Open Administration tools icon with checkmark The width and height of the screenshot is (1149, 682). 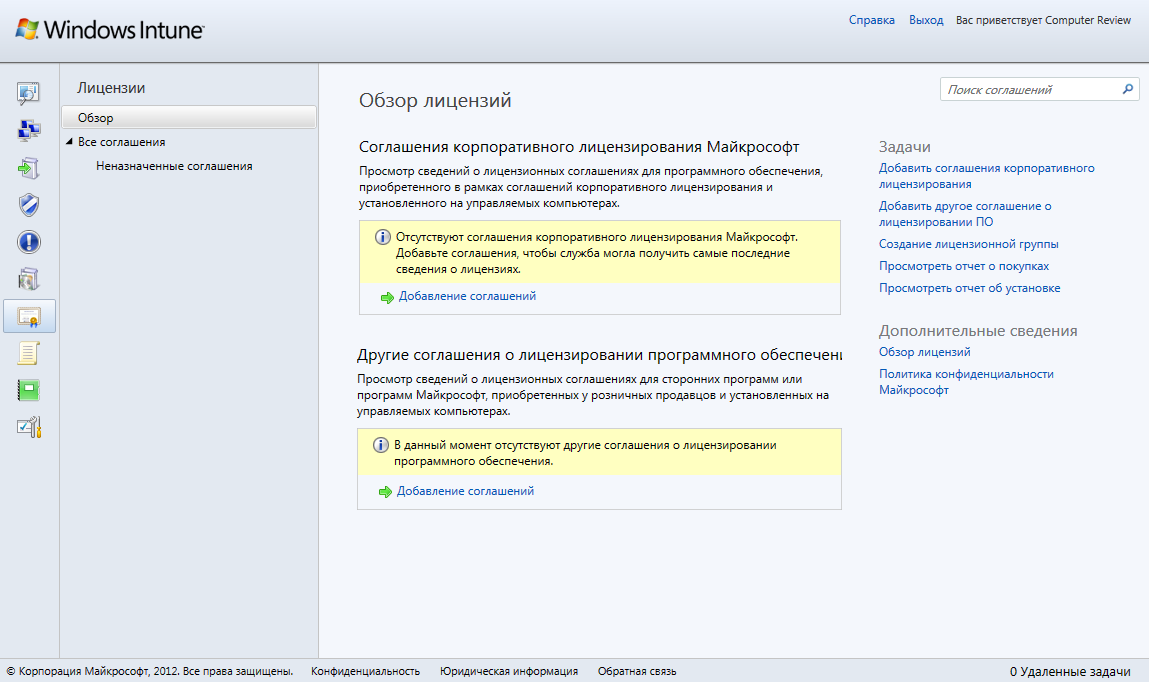tap(29, 427)
